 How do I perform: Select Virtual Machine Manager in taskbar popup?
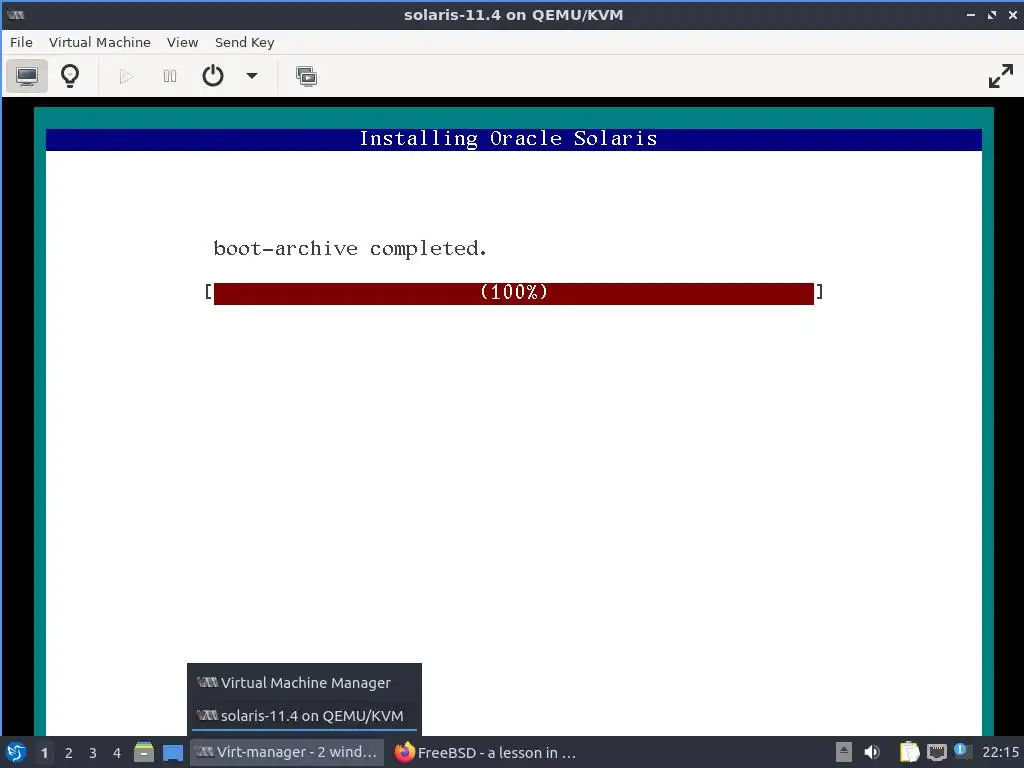(x=304, y=682)
